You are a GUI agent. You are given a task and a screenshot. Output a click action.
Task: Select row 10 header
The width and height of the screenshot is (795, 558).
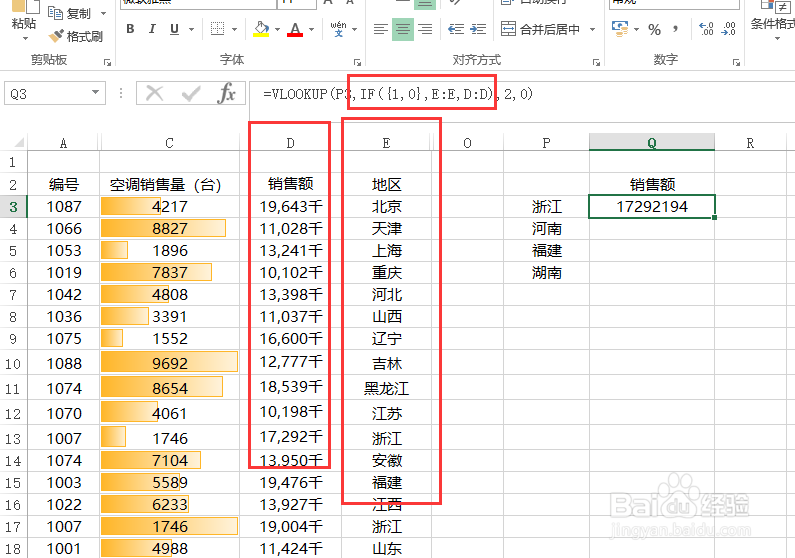click(13, 363)
